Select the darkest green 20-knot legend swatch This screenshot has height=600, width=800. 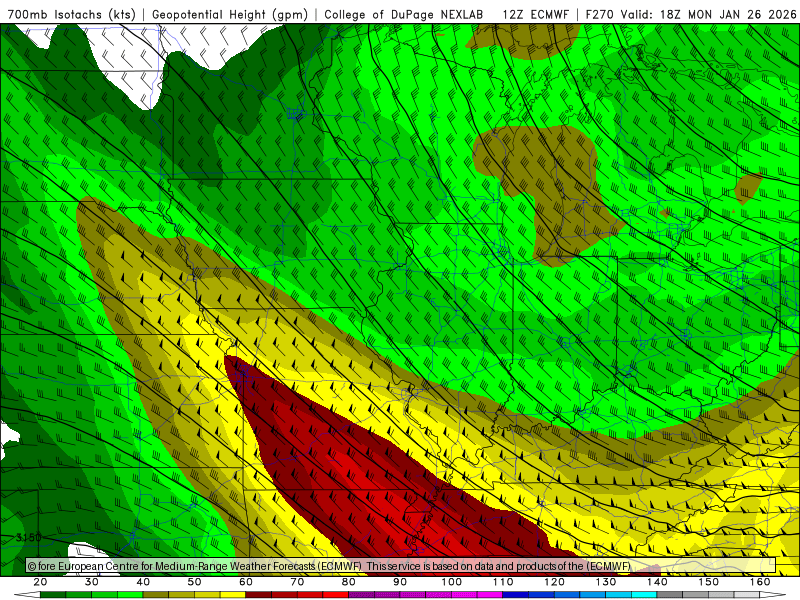click(53, 595)
